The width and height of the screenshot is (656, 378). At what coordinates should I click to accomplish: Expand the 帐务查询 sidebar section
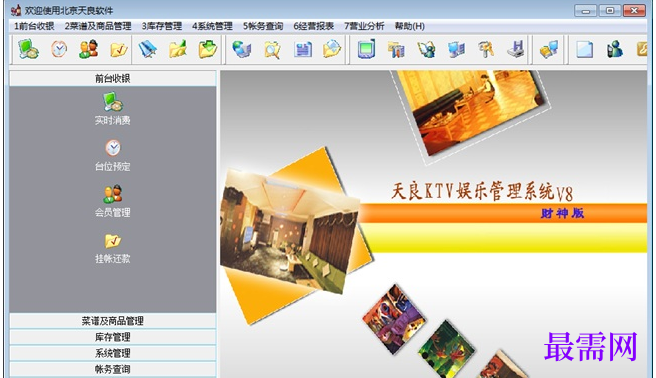tap(113, 369)
